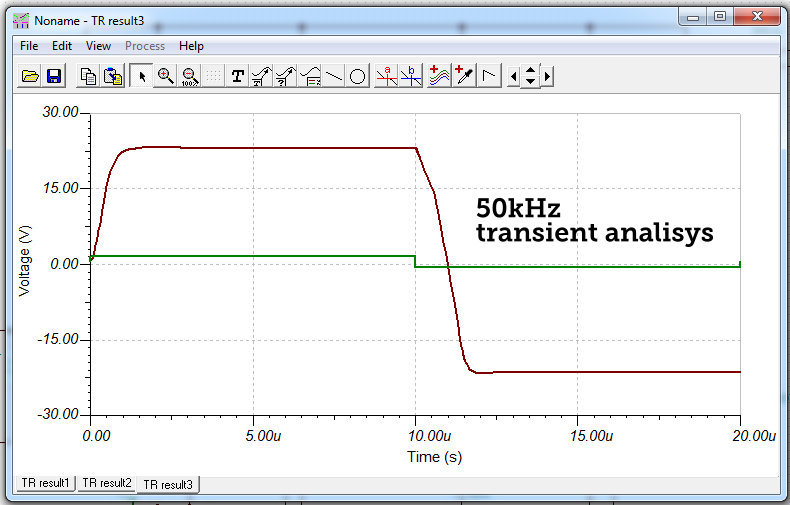The image size is (790, 505).
Task: Click the post-processor eyedropper icon
Action: coord(464,76)
